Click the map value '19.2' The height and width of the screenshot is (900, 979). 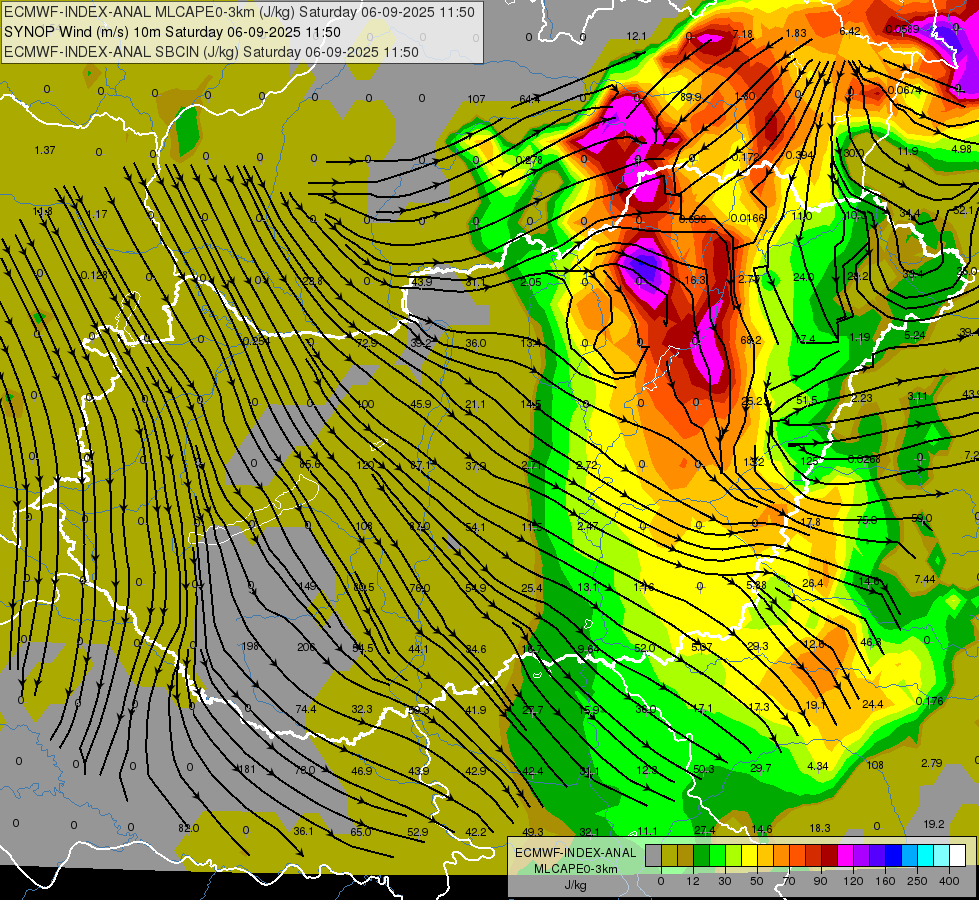coord(933,824)
